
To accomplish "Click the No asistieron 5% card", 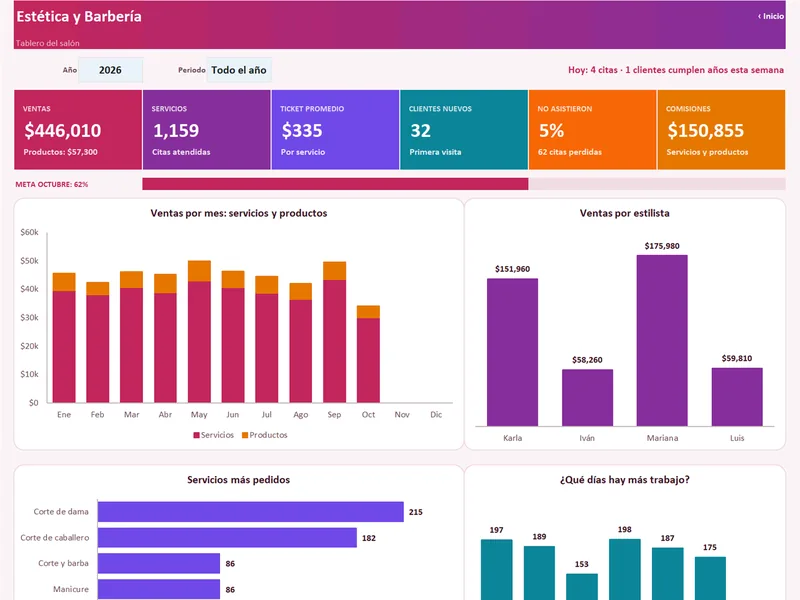I will click(x=592, y=130).
